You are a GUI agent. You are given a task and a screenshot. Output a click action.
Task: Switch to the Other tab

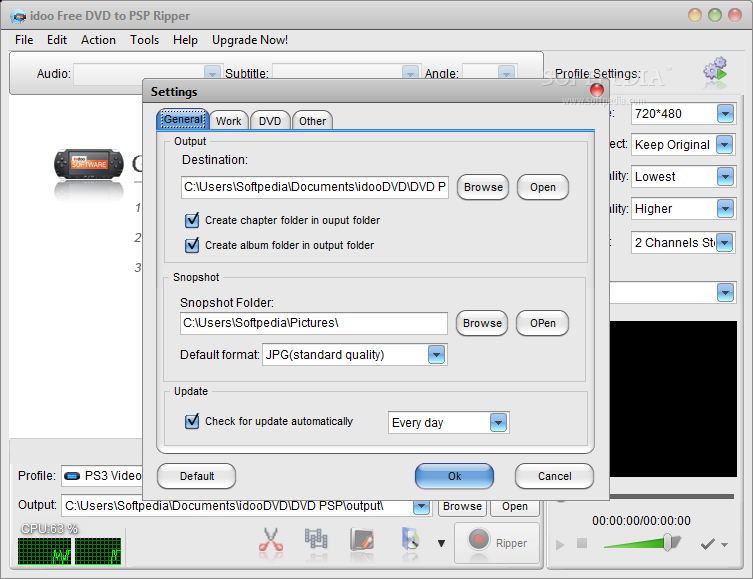point(312,121)
